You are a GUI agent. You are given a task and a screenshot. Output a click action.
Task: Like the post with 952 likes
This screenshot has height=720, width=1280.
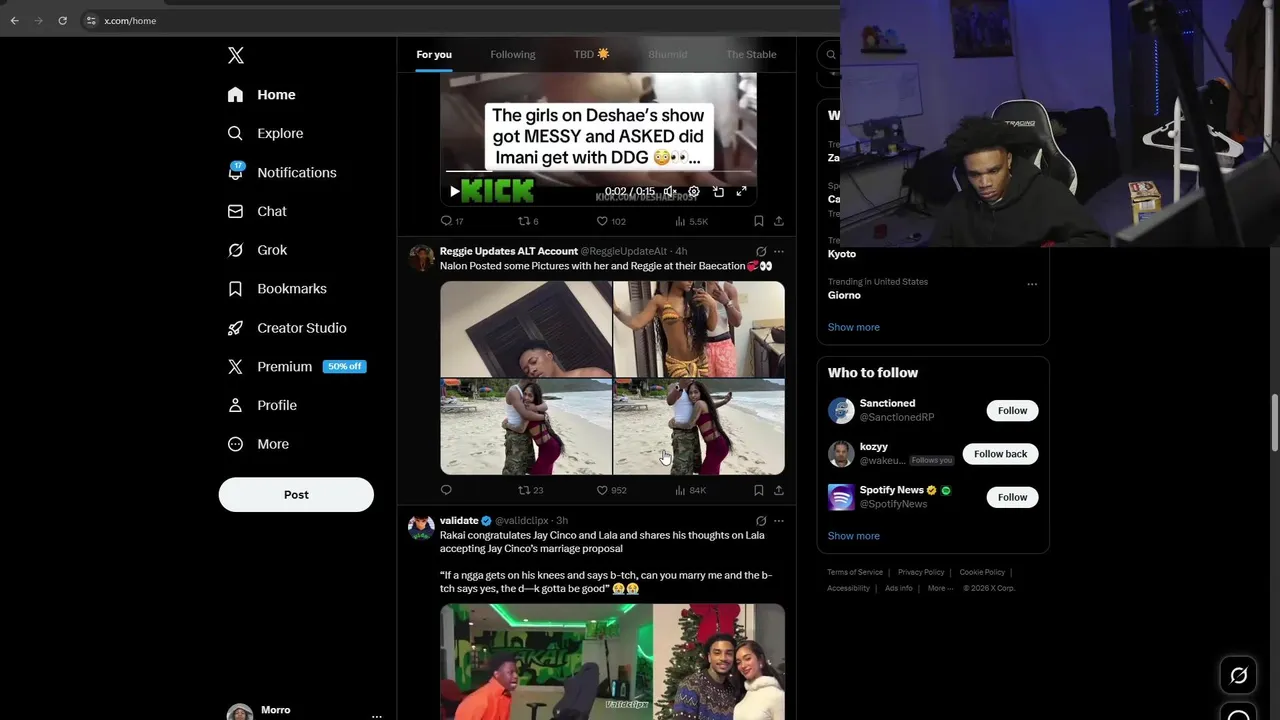(x=611, y=490)
